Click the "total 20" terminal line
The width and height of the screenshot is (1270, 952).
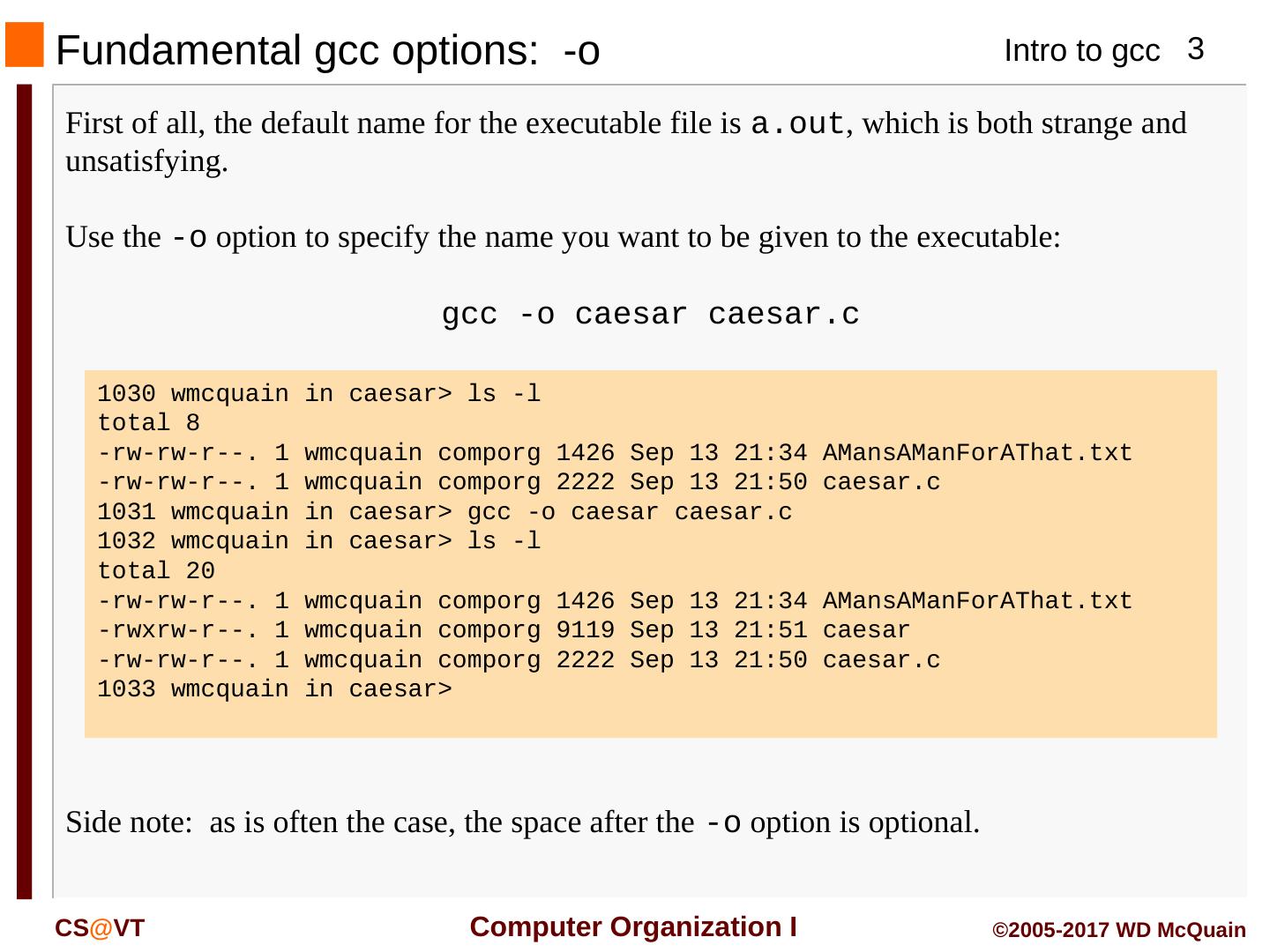coord(156,571)
